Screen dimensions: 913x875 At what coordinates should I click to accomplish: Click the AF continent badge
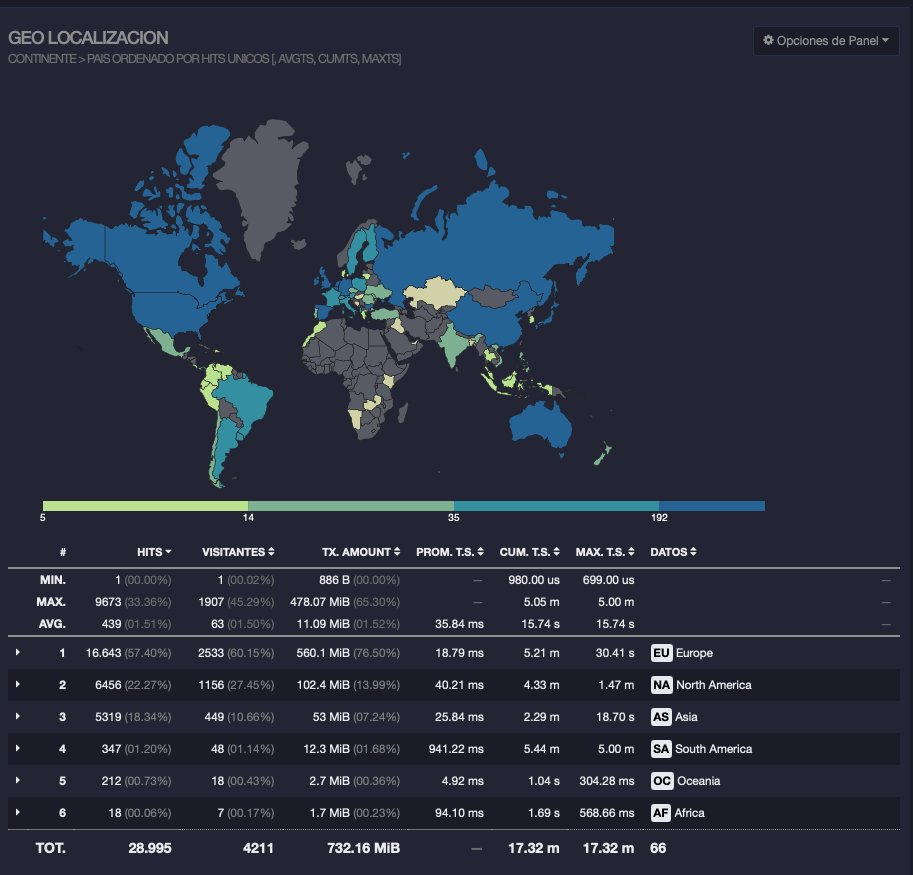pyautogui.click(x=660, y=813)
